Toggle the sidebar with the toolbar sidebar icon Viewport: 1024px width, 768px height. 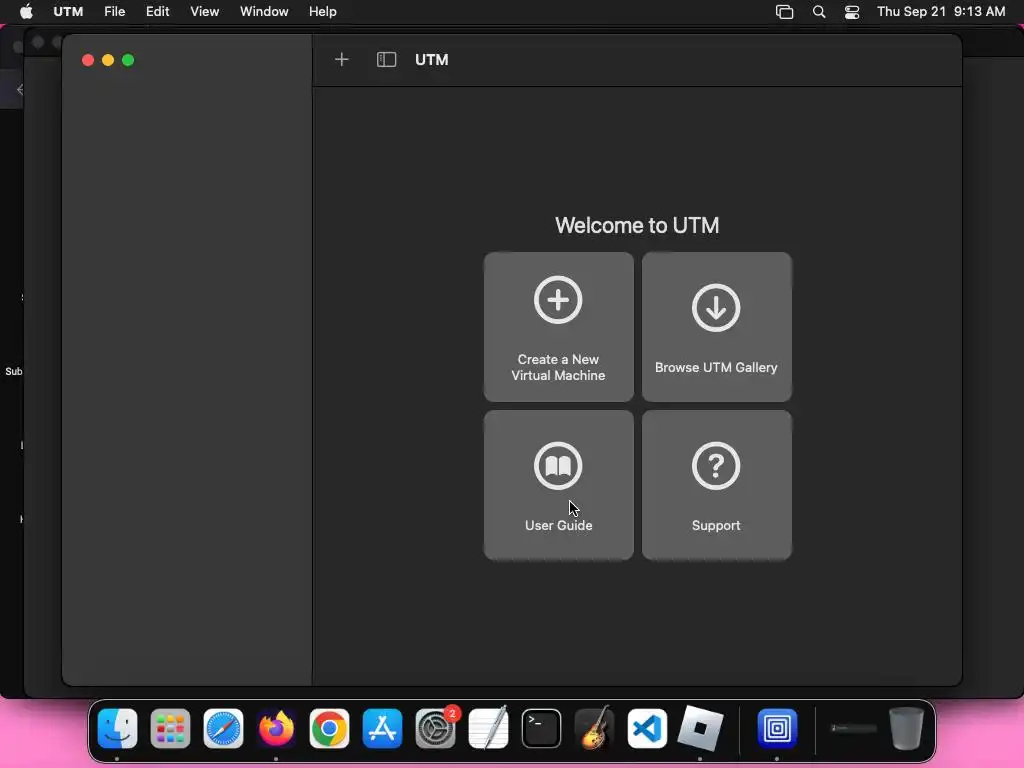click(x=387, y=60)
